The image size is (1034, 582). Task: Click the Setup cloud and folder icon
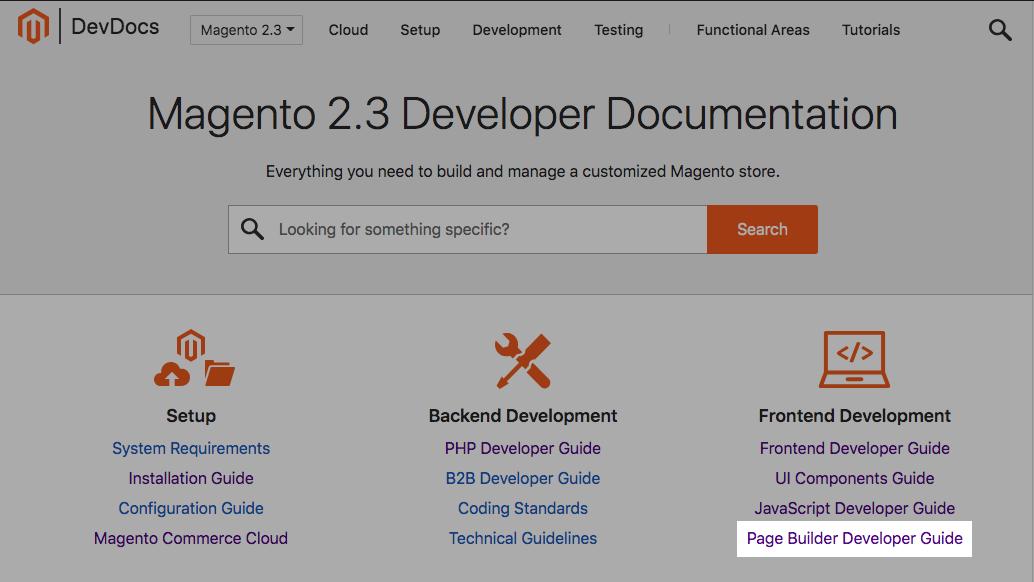coord(193,358)
